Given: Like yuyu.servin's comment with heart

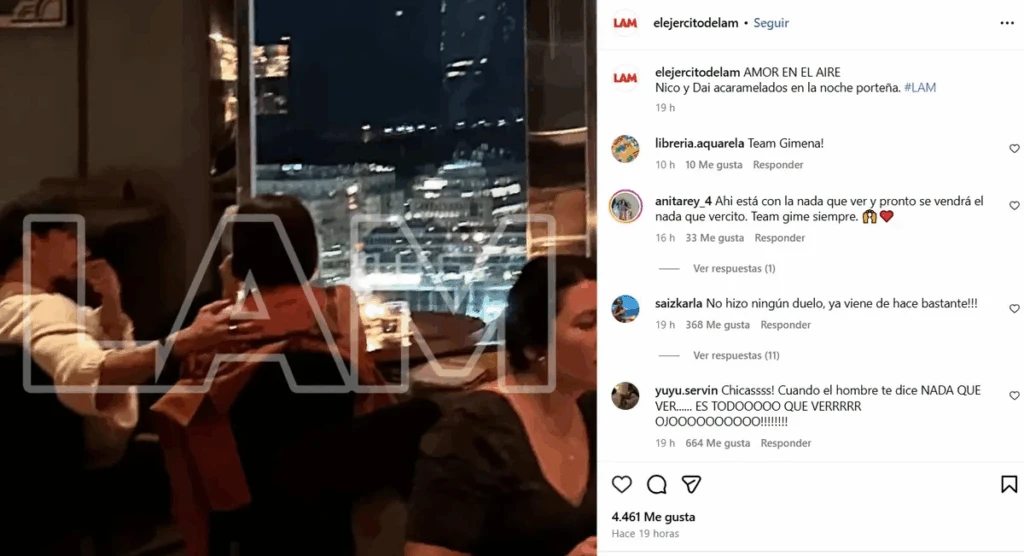Looking at the screenshot, I should click(x=1014, y=395).
